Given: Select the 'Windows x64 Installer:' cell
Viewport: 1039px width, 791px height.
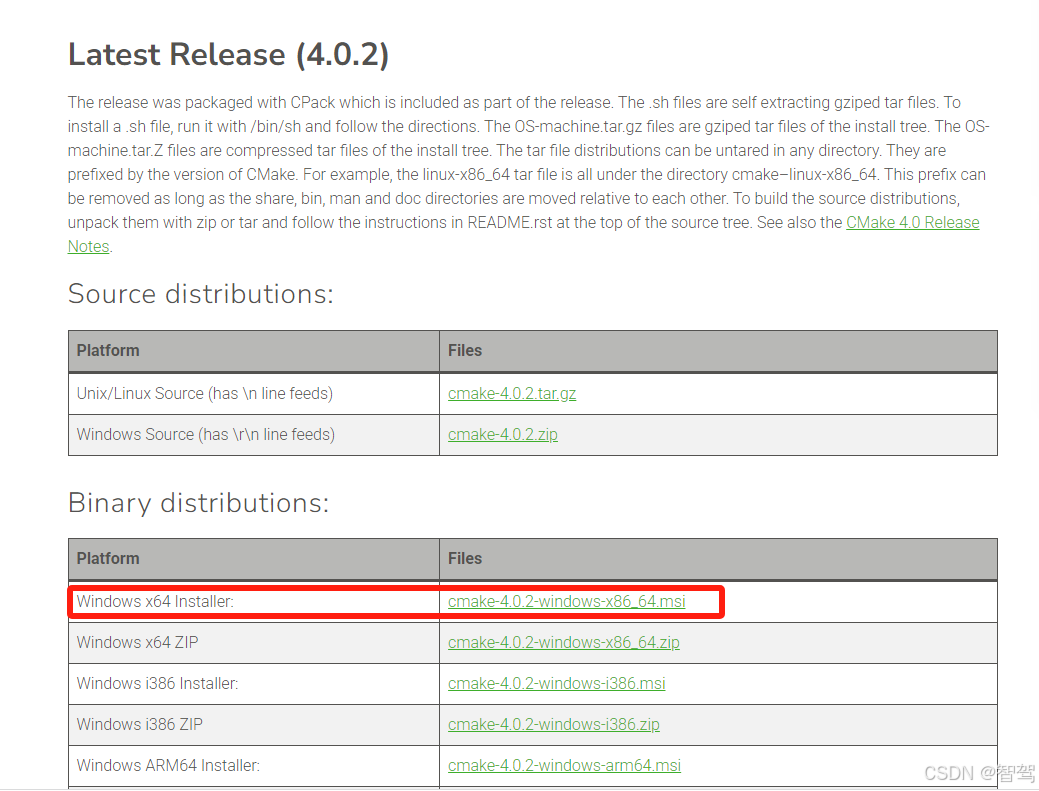Looking at the screenshot, I should tap(254, 602).
